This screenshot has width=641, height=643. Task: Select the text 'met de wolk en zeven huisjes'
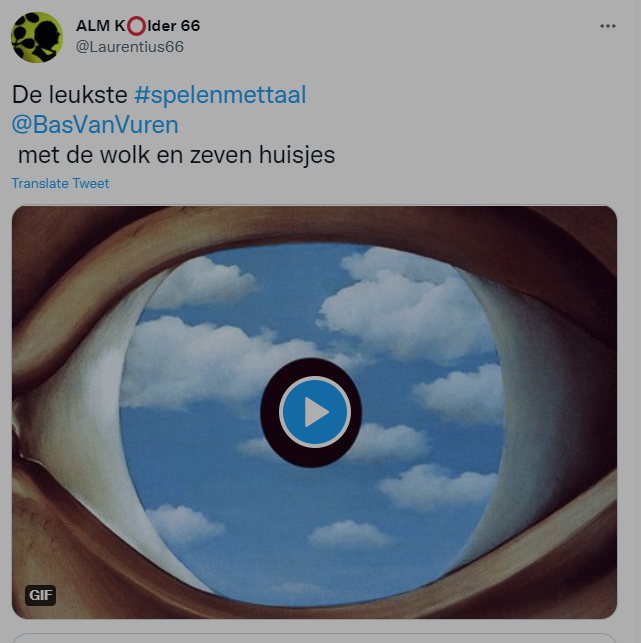tap(176, 155)
